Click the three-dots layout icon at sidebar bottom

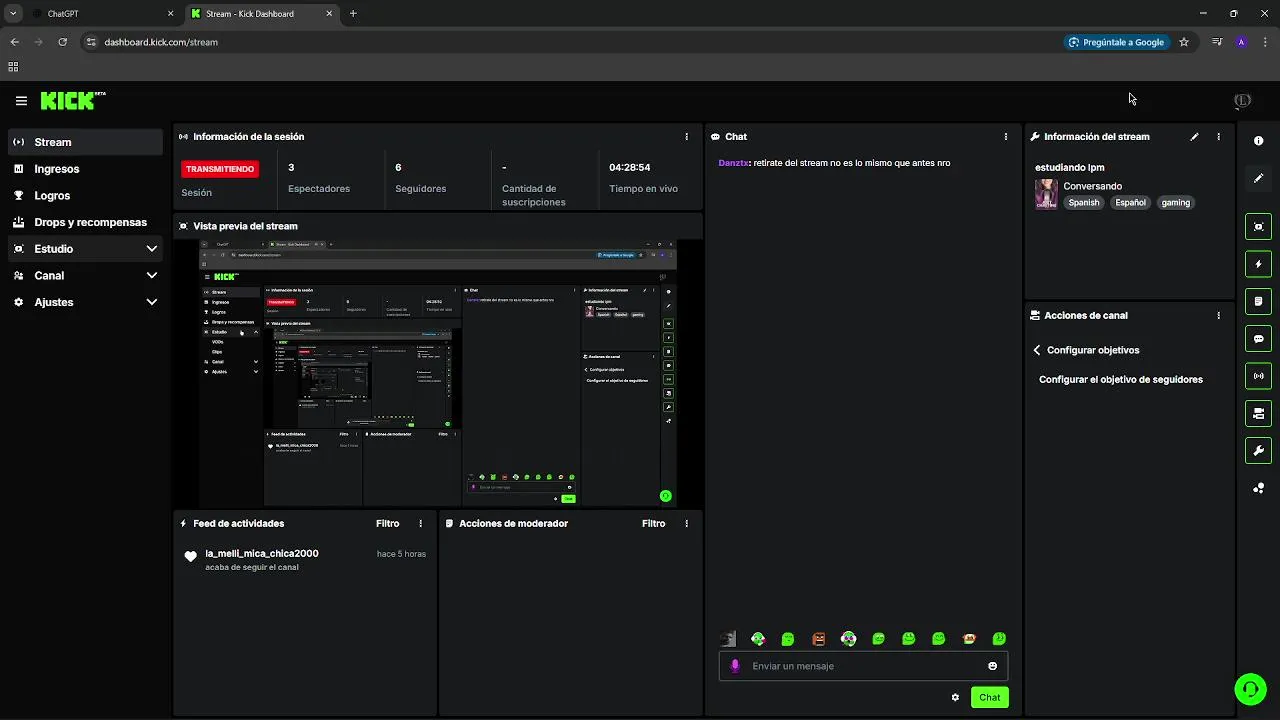(x=1259, y=488)
